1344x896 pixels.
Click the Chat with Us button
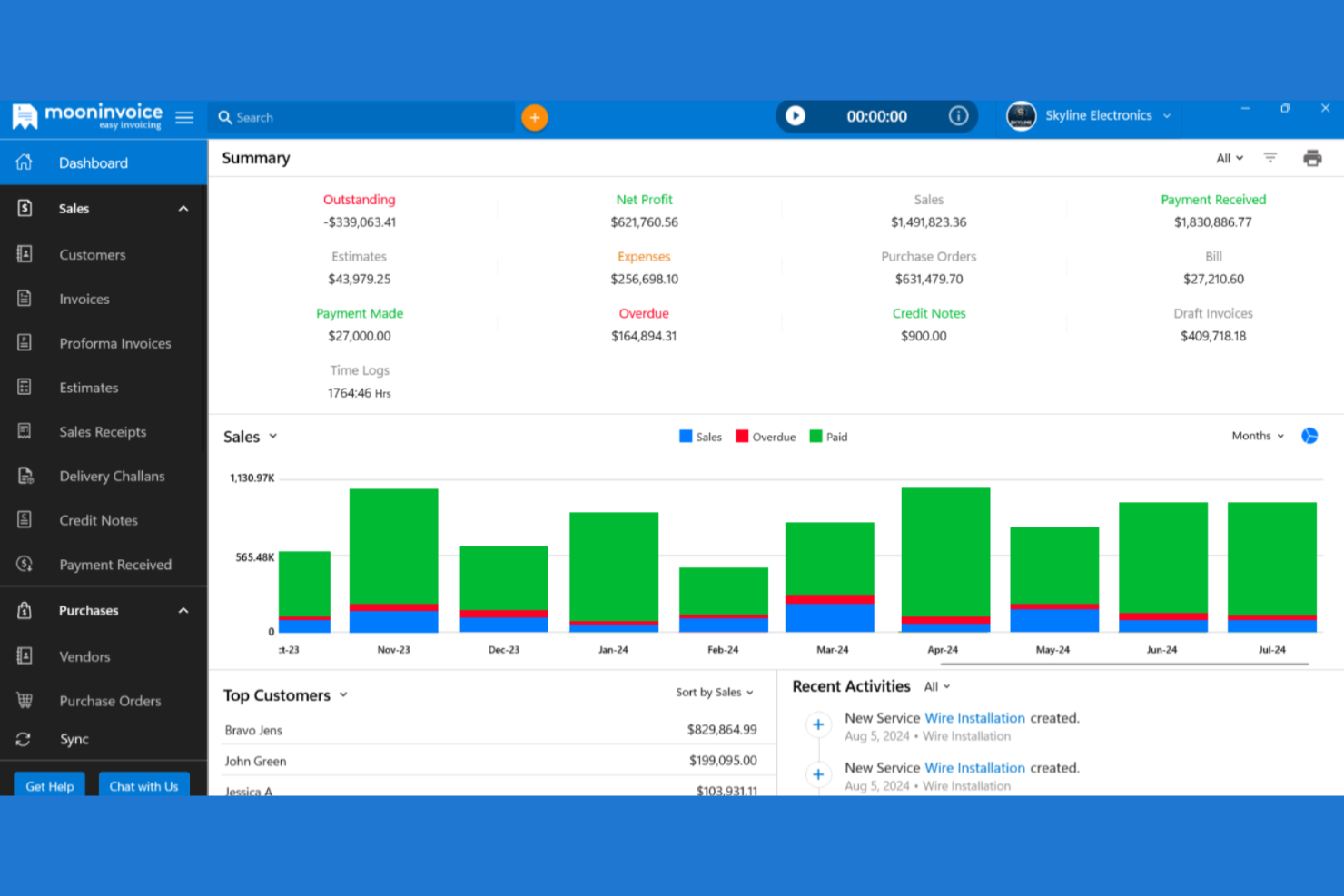coord(143,785)
